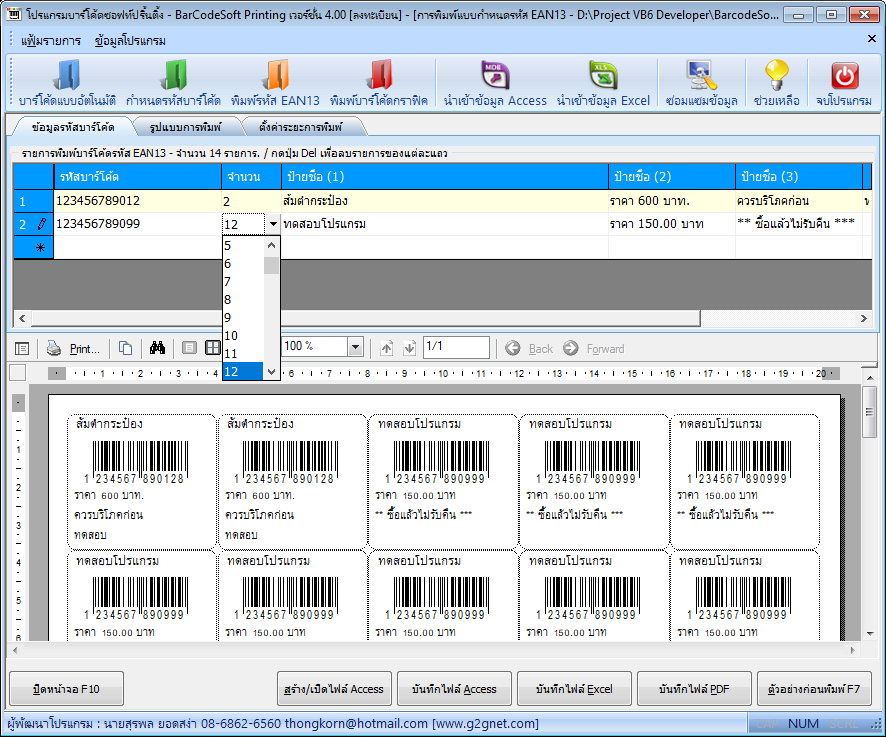Close the inner document with the X
886x737 pixels.
(x=871, y=38)
